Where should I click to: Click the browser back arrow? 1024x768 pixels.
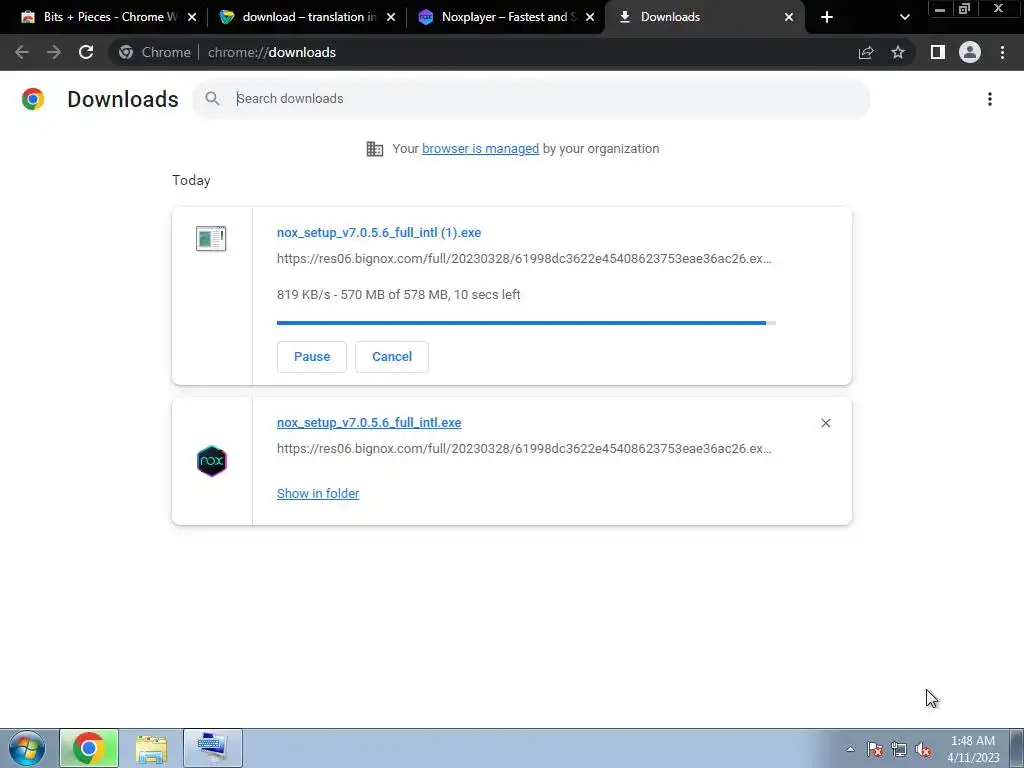pyautogui.click(x=22, y=52)
